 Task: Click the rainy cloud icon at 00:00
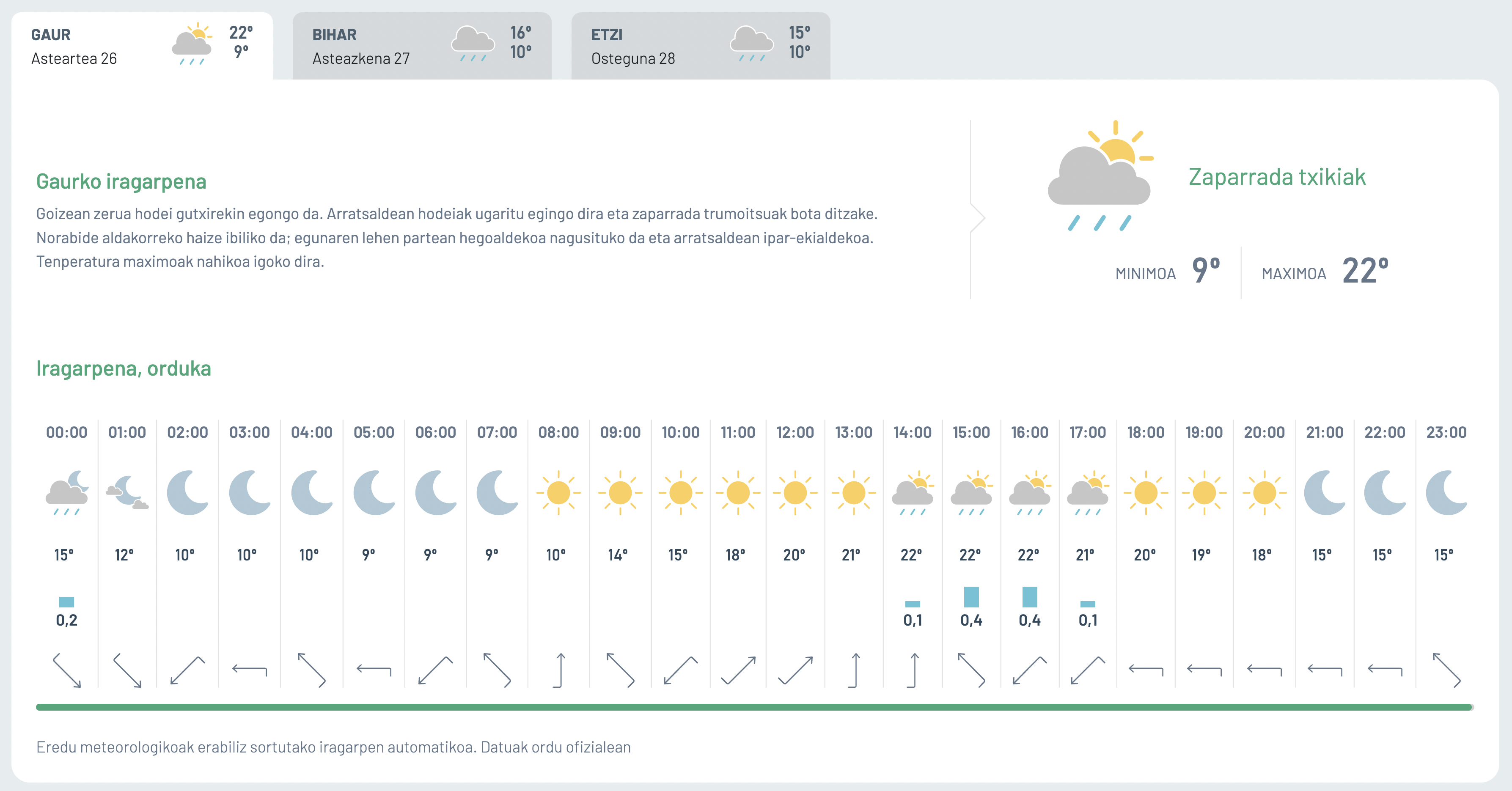[67, 493]
